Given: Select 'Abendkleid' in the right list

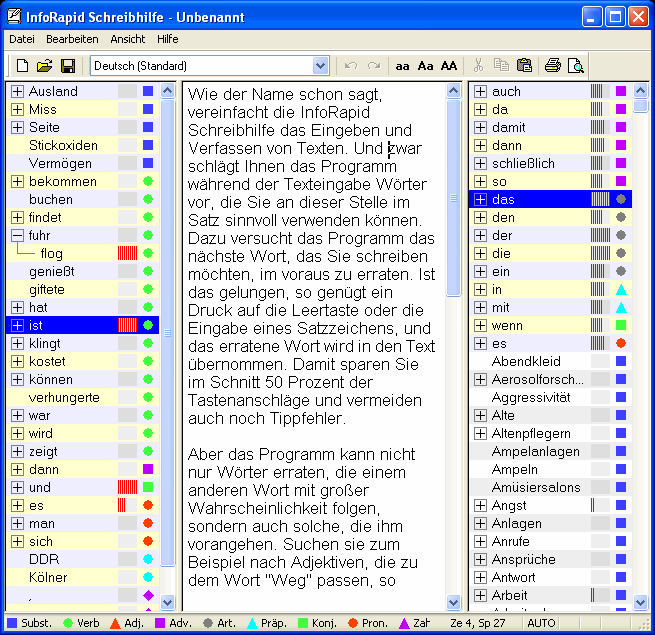Looking at the screenshot, I should pyautogui.click(x=526, y=361).
